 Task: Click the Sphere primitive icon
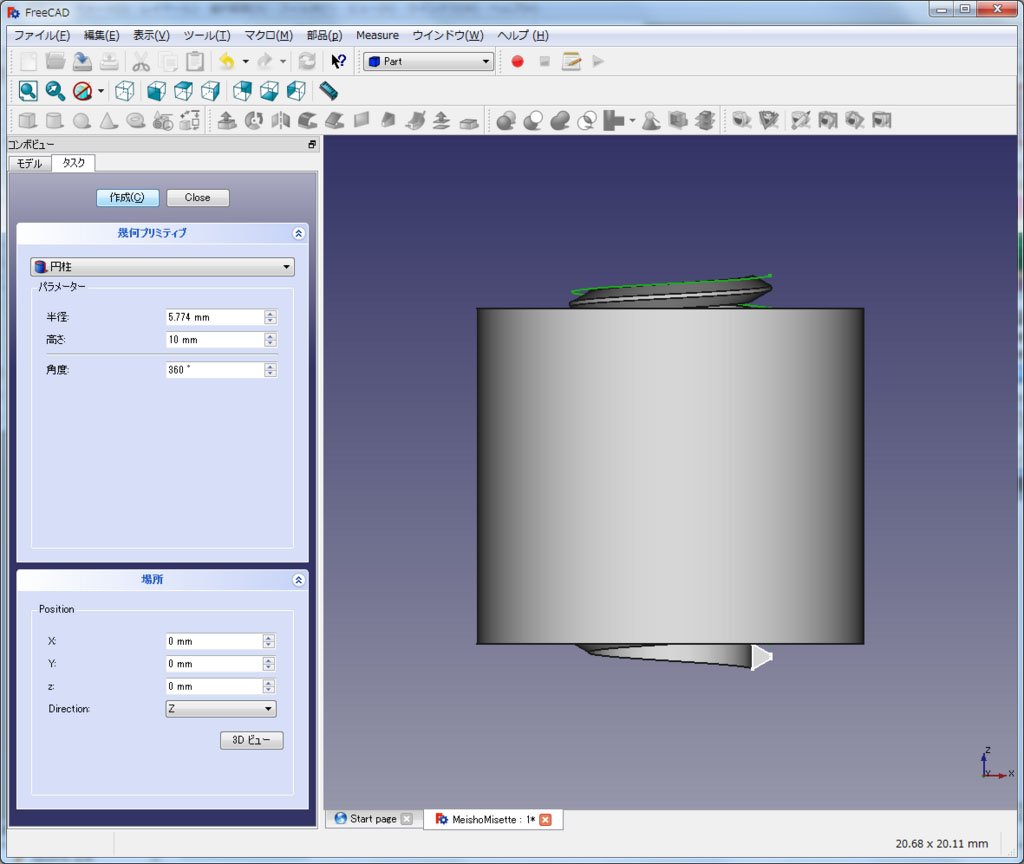click(x=82, y=120)
